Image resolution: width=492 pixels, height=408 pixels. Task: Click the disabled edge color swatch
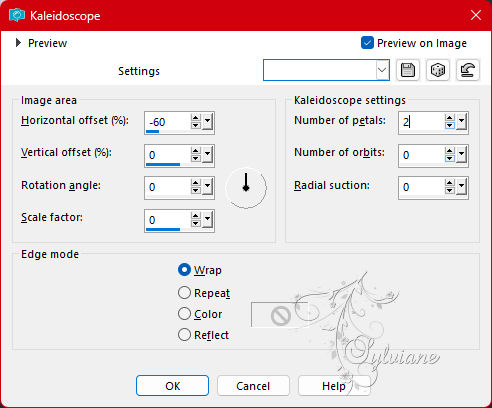click(x=280, y=315)
